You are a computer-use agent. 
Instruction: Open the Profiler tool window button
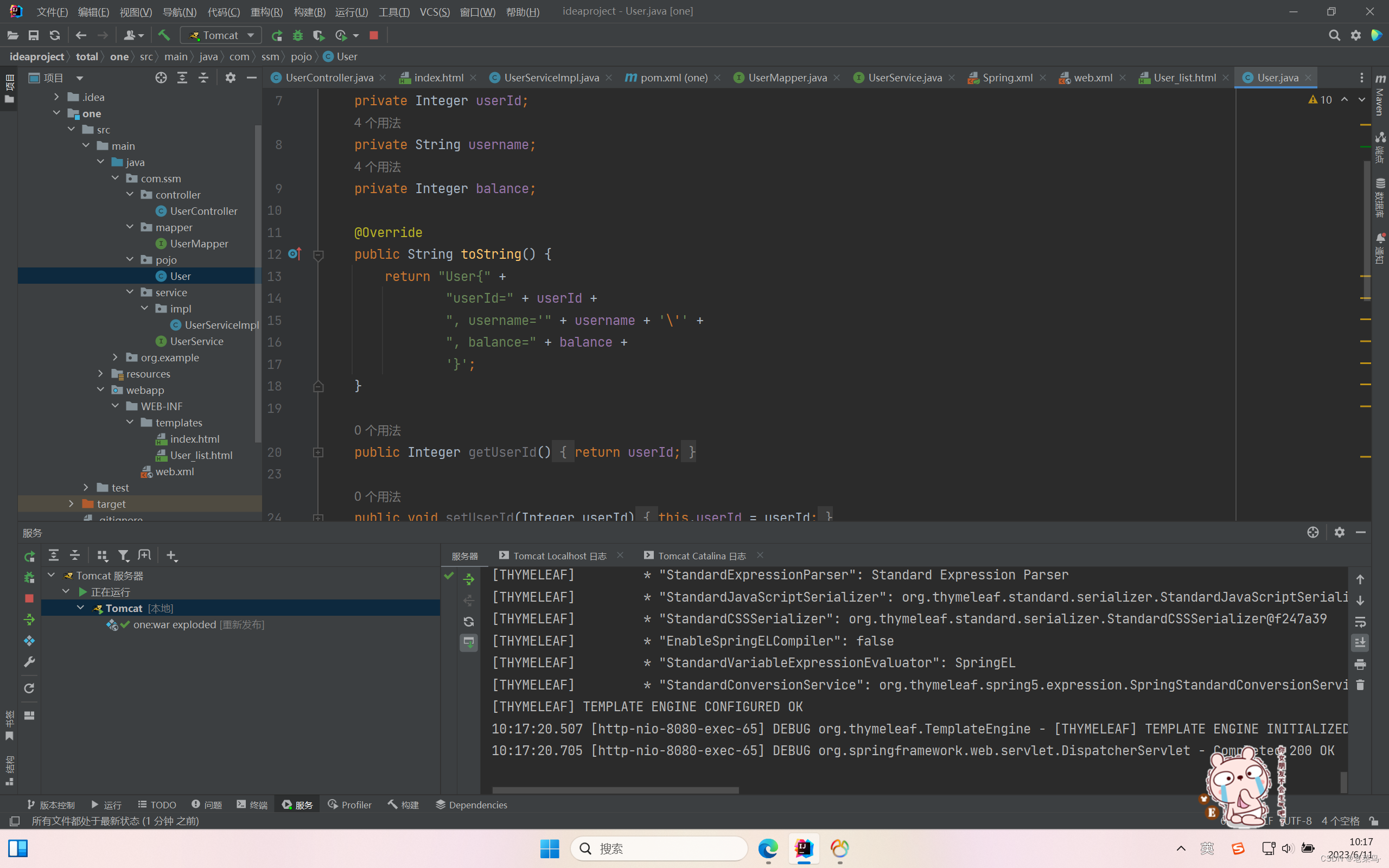[349, 805]
